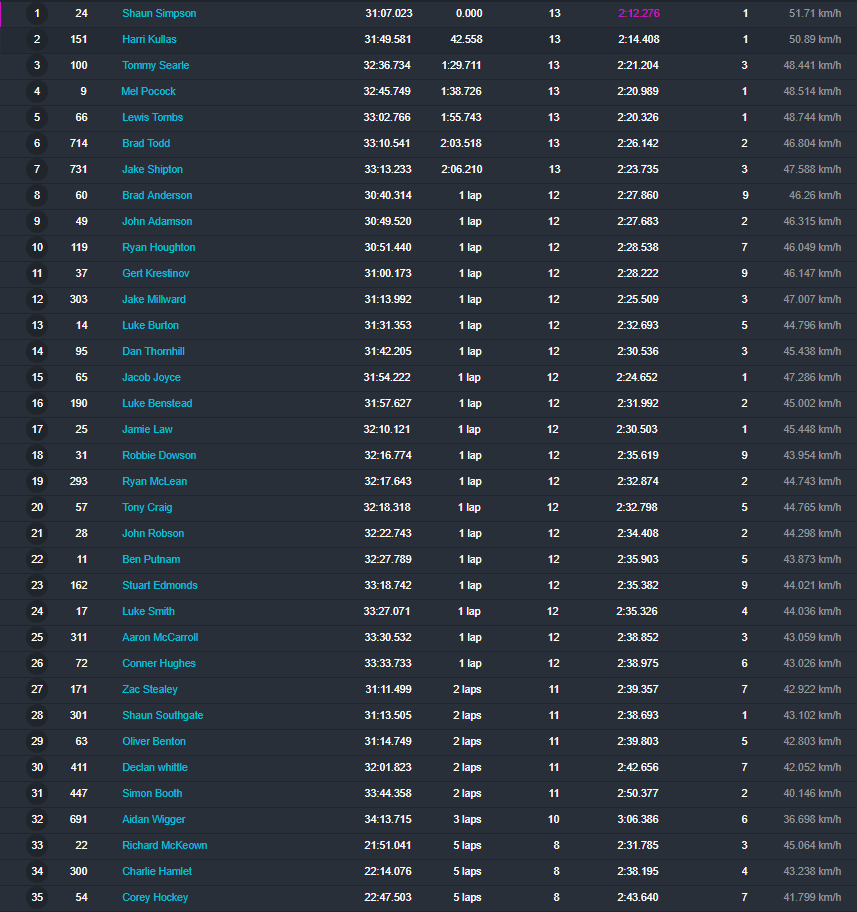Click position badge 35 in the last row
Image resolution: width=857 pixels, height=912 pixels.
pos(37,898)
